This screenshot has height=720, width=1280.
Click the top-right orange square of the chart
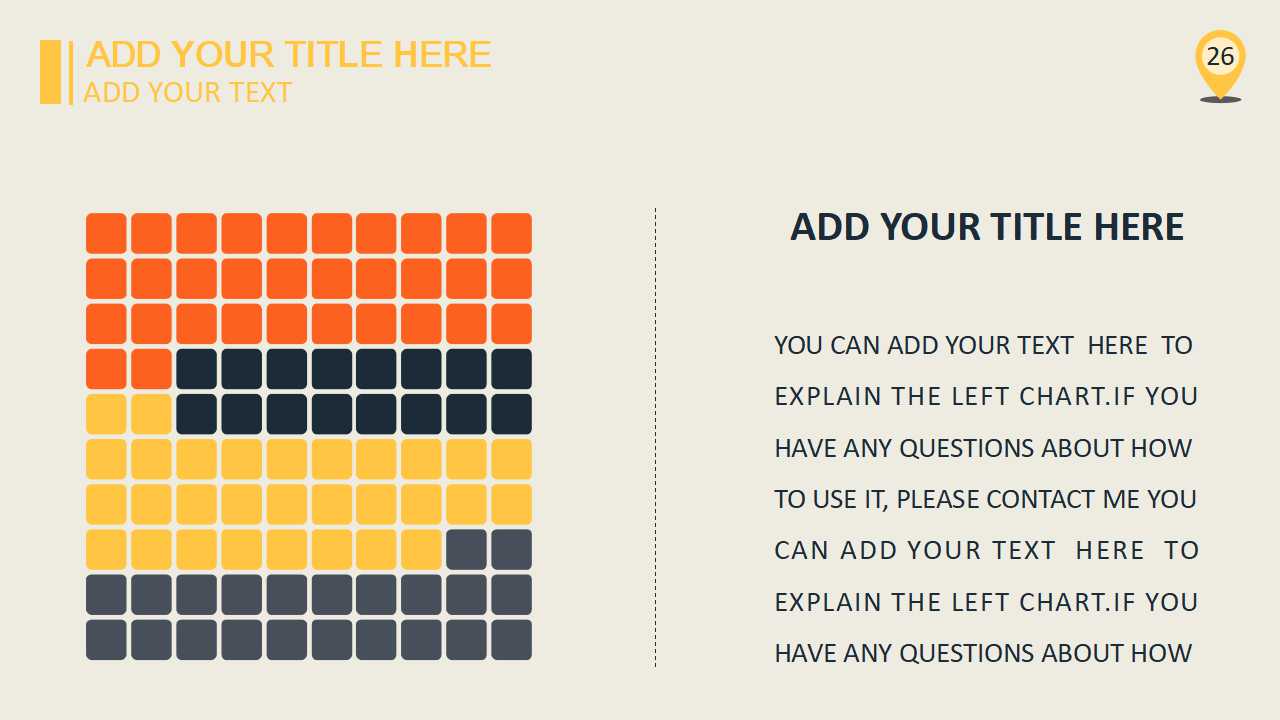pos(511,233)
